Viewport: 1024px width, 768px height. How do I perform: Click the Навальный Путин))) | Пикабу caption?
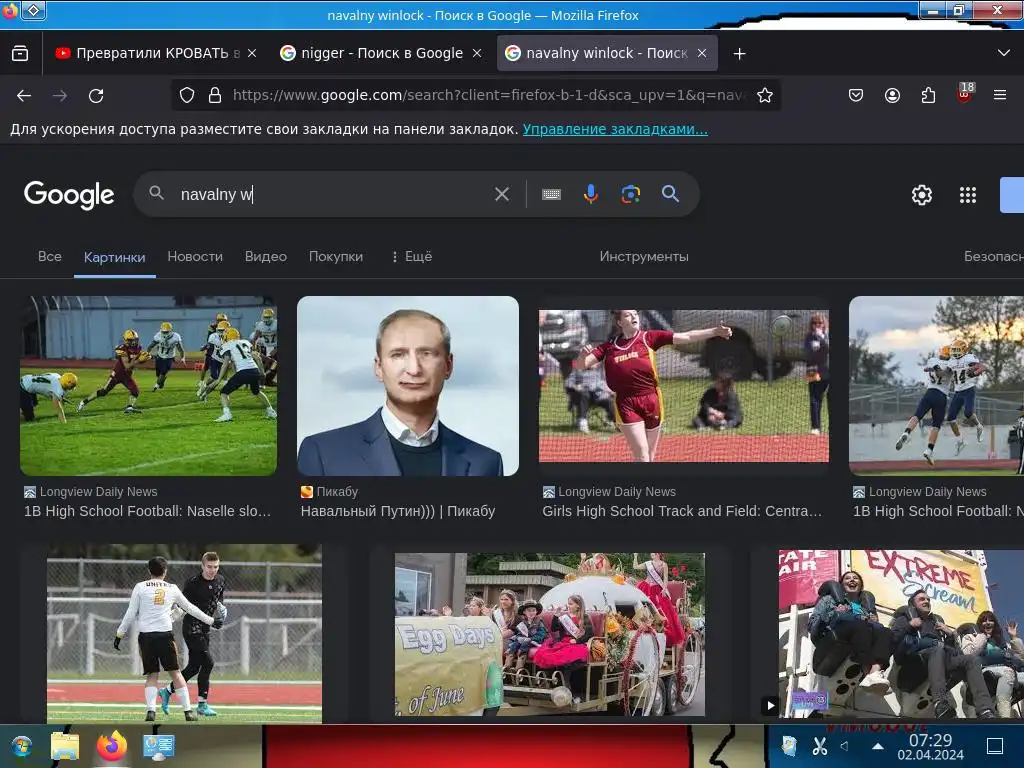coord(398,511)
